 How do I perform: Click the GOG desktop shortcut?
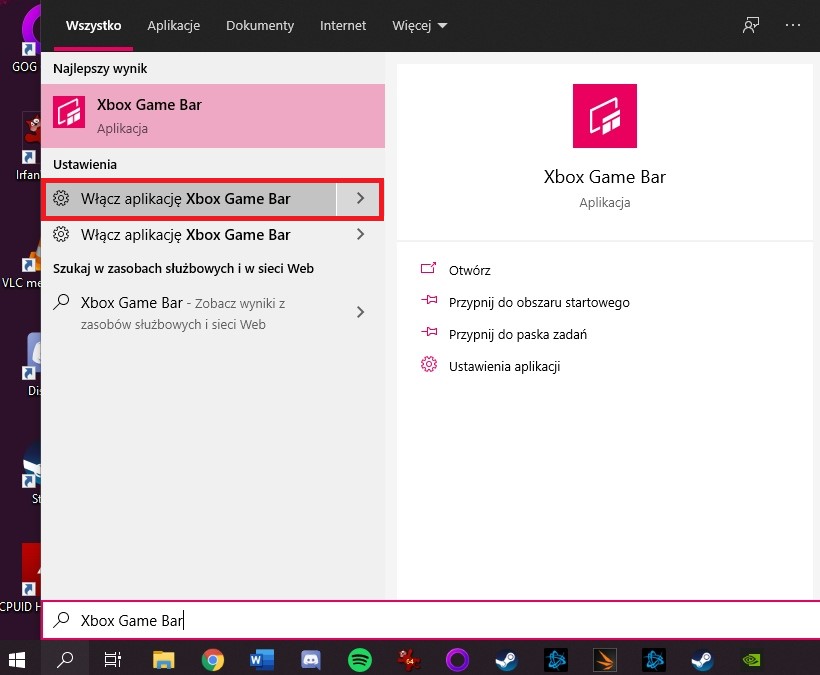(25, 39)
